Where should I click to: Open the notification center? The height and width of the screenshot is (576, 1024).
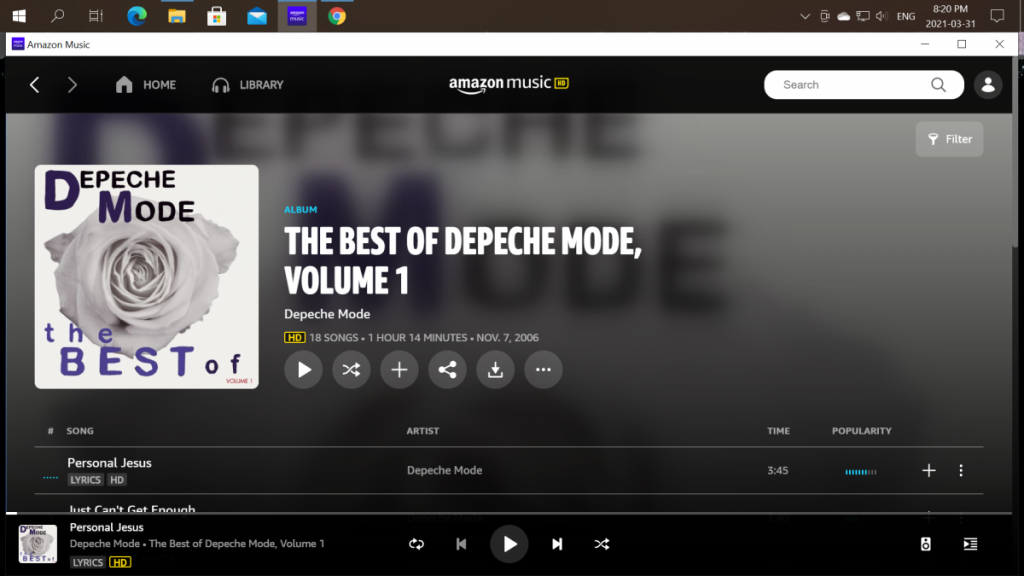(997, 16)
